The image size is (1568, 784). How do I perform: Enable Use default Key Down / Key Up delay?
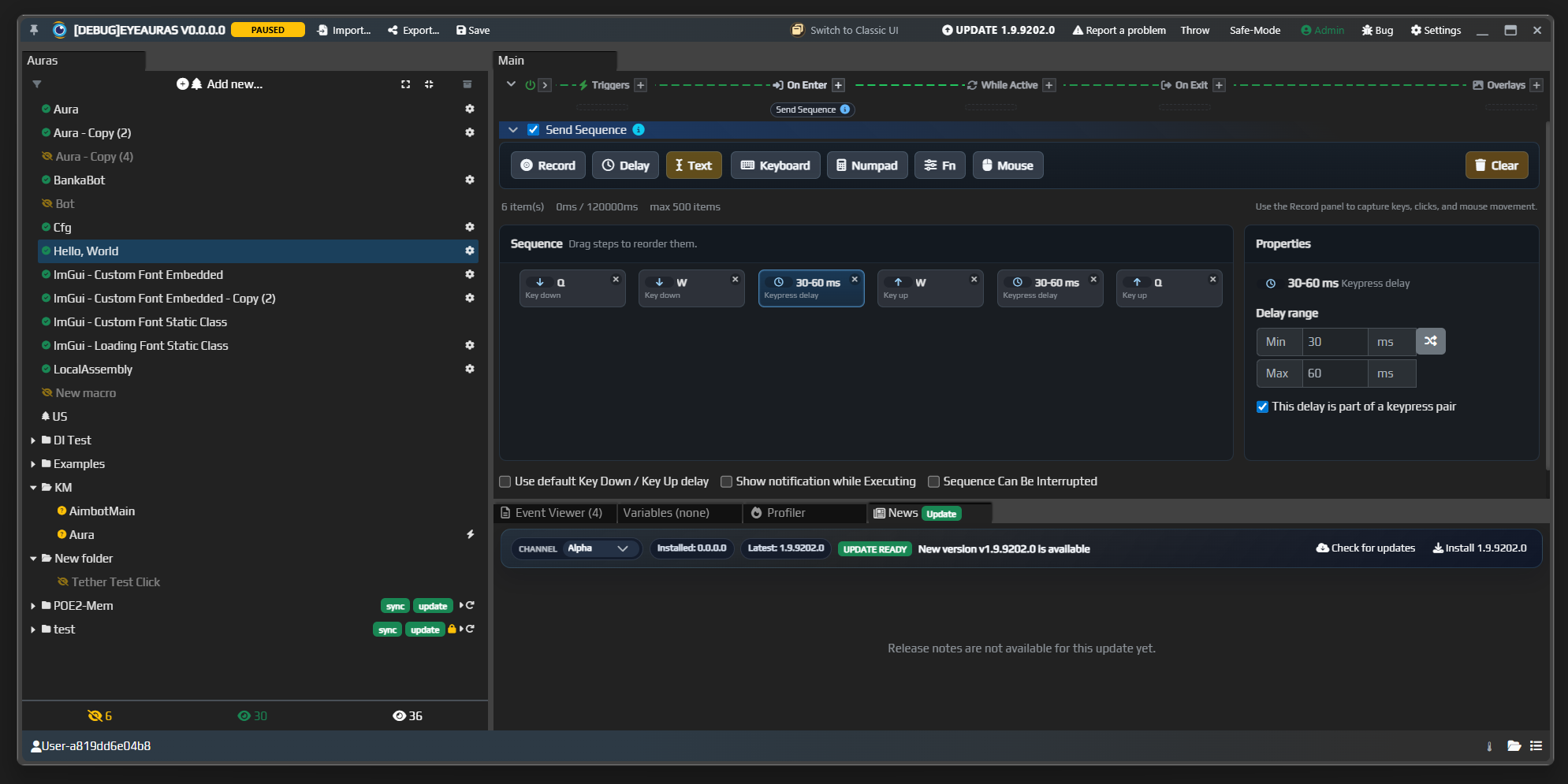click(x=505, y=481)
